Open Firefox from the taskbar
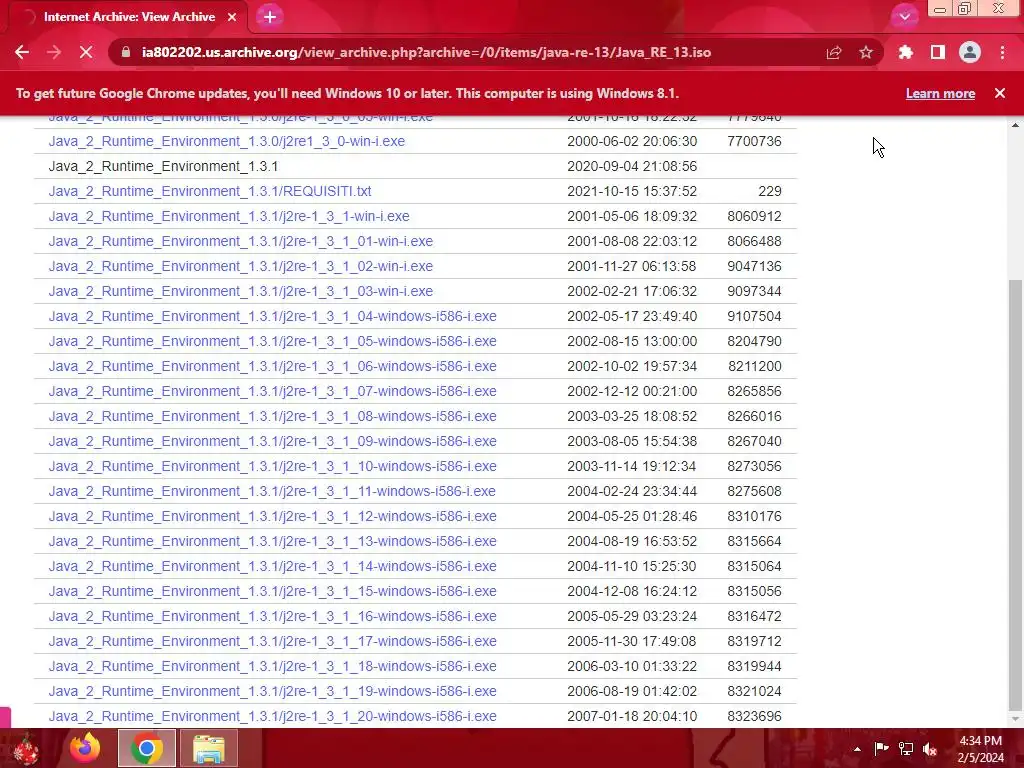The height and width of the screenshot is (768, 1024). [85, 748]
